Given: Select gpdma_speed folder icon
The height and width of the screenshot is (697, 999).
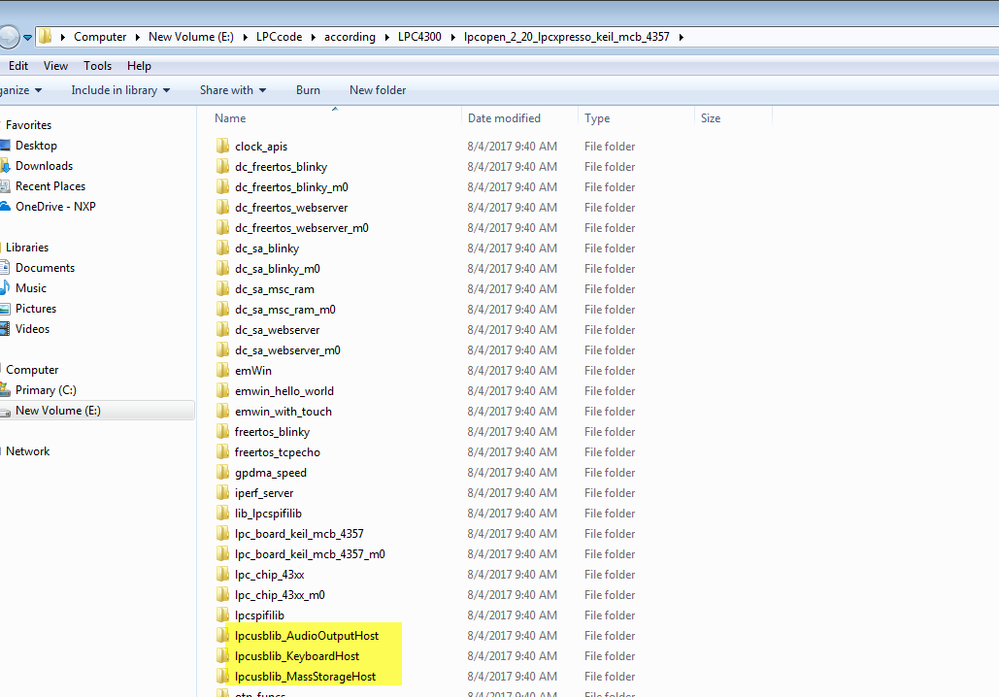Looking at the screenshot, I should pyautogui.click(x=222, y=472).
